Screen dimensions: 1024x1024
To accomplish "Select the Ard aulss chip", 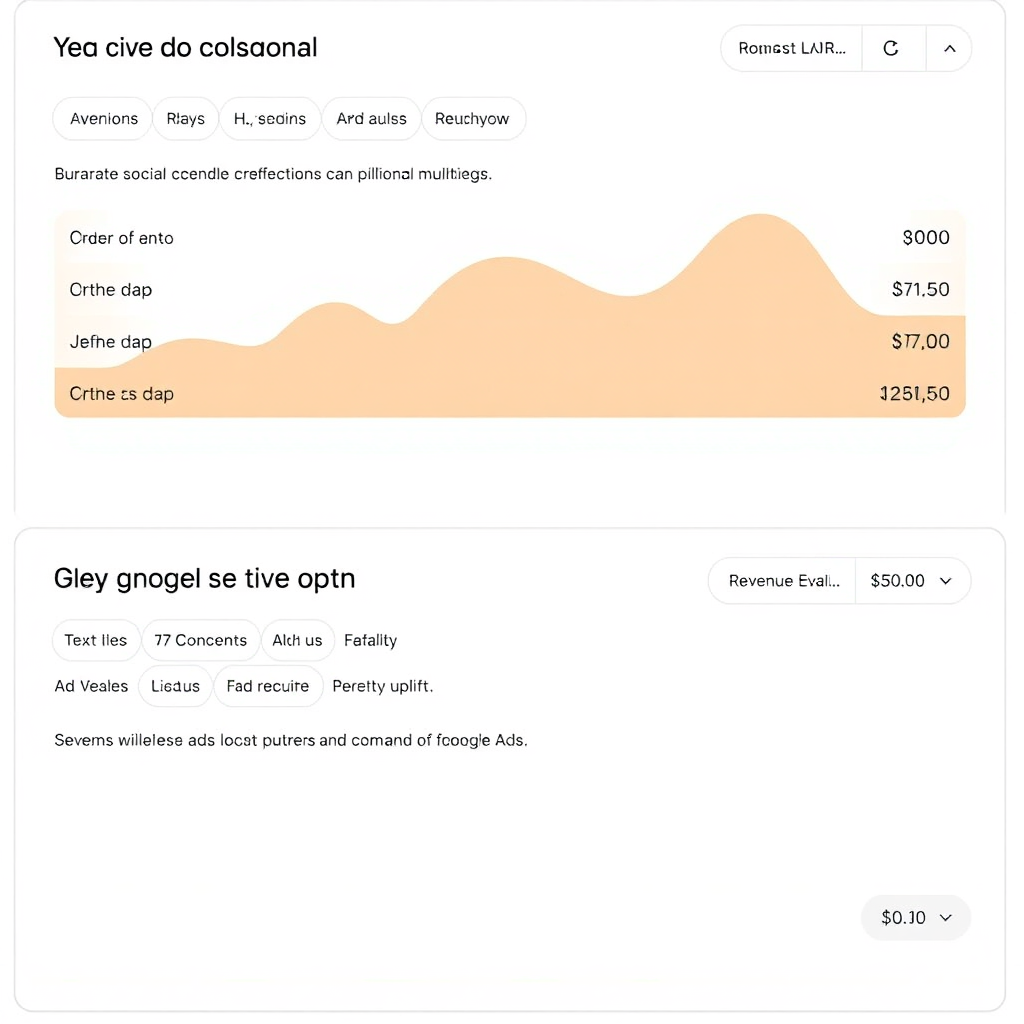I will tap(371, 118).
